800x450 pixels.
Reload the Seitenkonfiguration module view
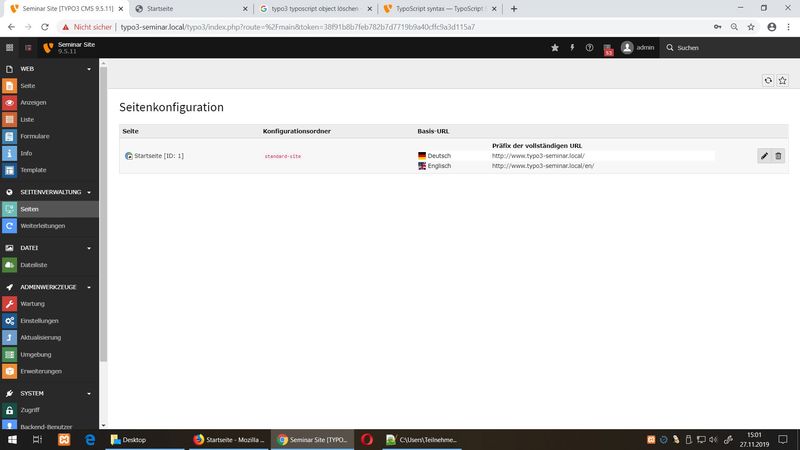768,81
